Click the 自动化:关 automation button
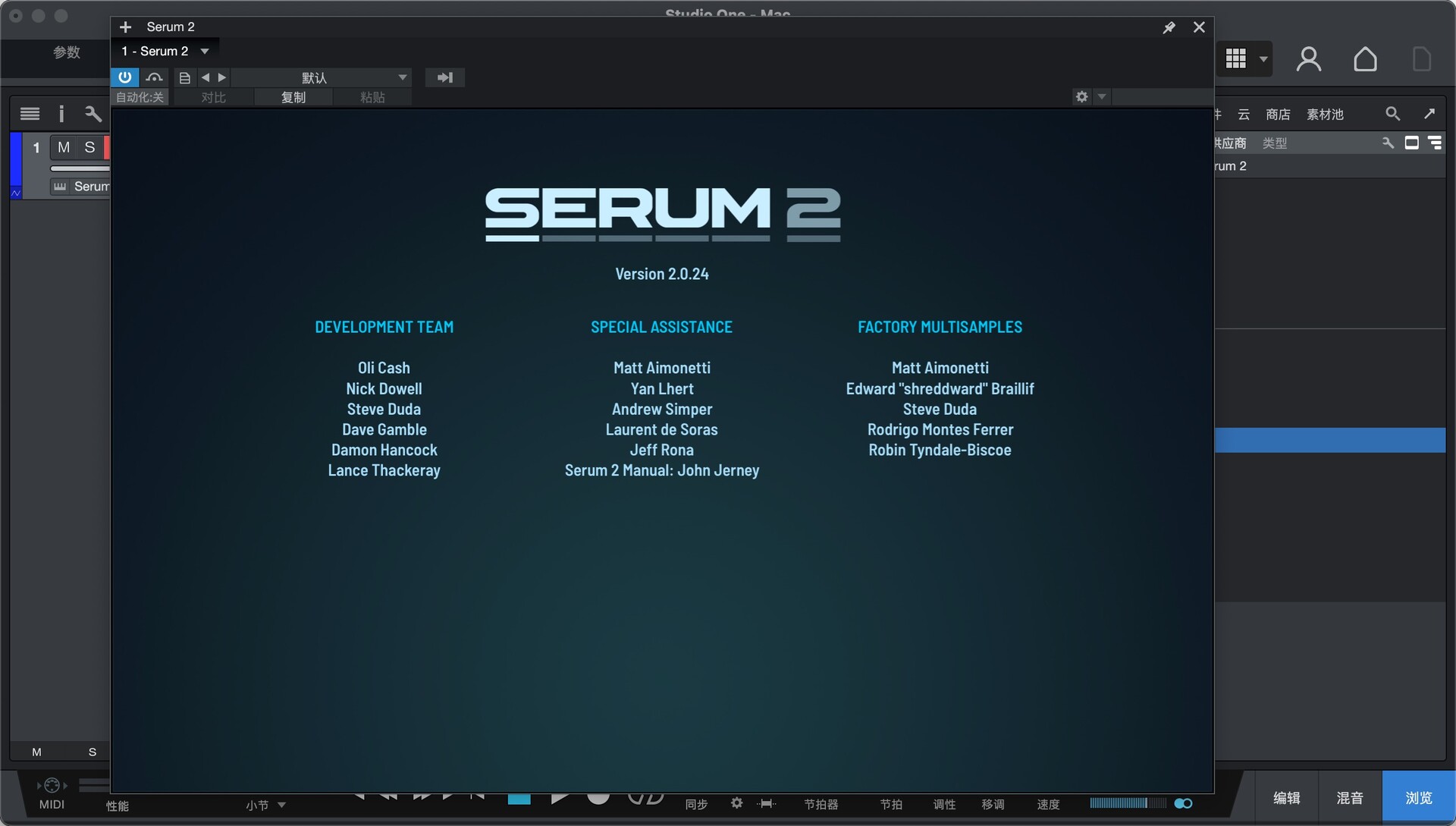 (x=140, y=97)
